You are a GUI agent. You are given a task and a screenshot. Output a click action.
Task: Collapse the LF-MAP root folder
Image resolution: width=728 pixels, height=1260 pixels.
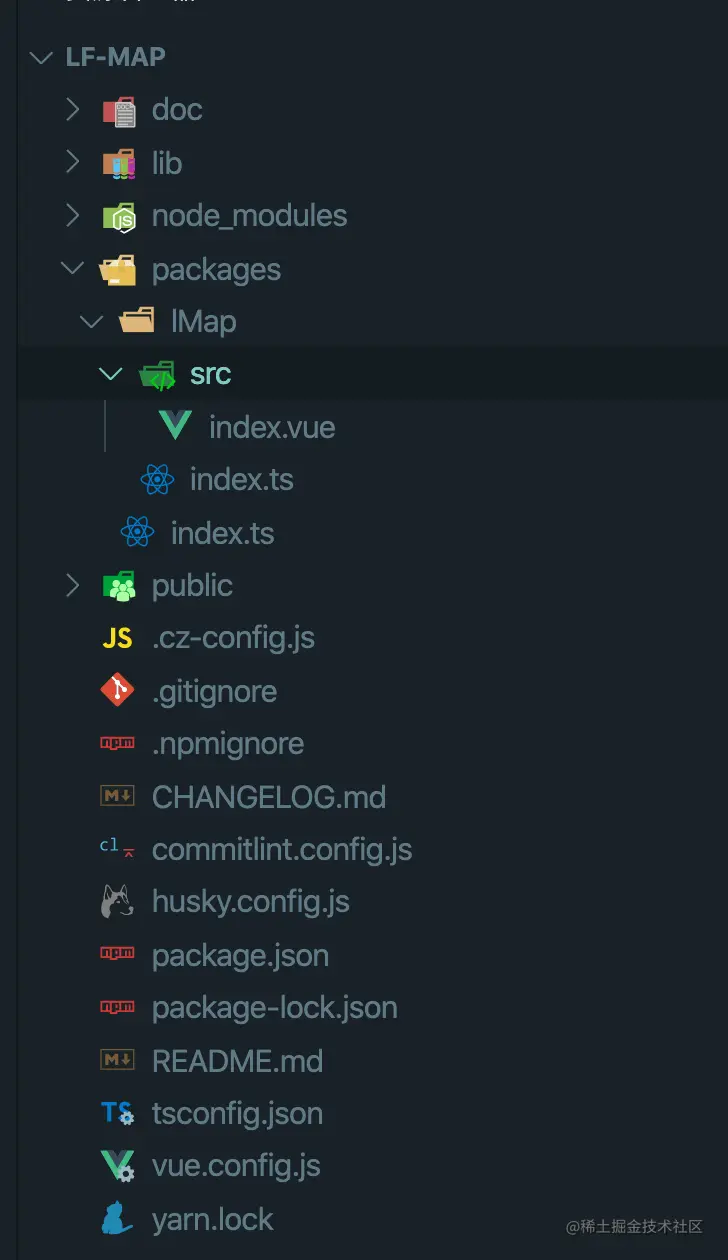40,57
